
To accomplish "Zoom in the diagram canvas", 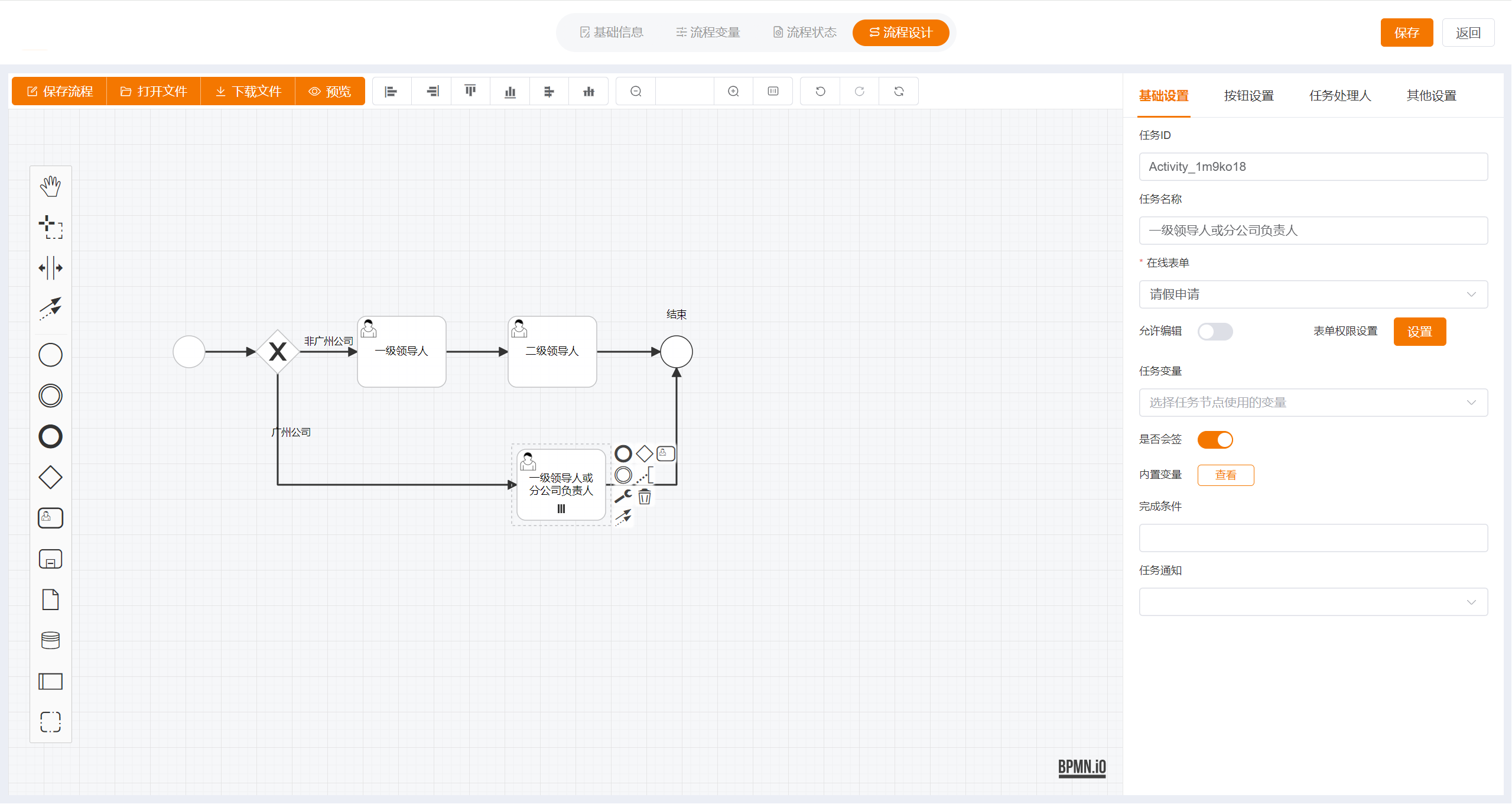I will [733, 91].
